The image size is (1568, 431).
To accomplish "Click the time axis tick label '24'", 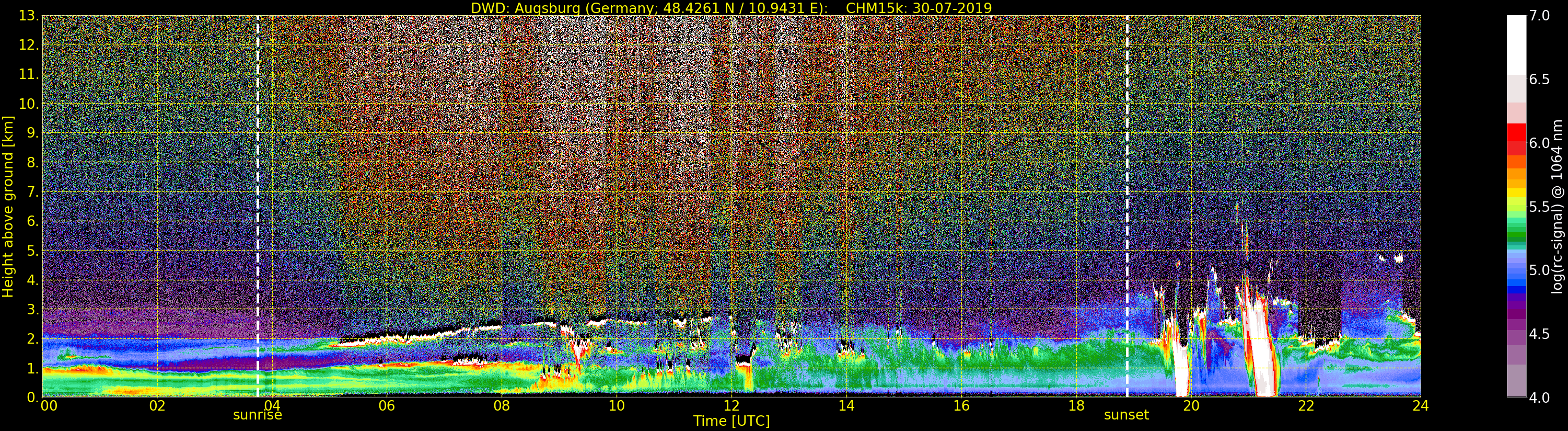I will click(1421, 405).
